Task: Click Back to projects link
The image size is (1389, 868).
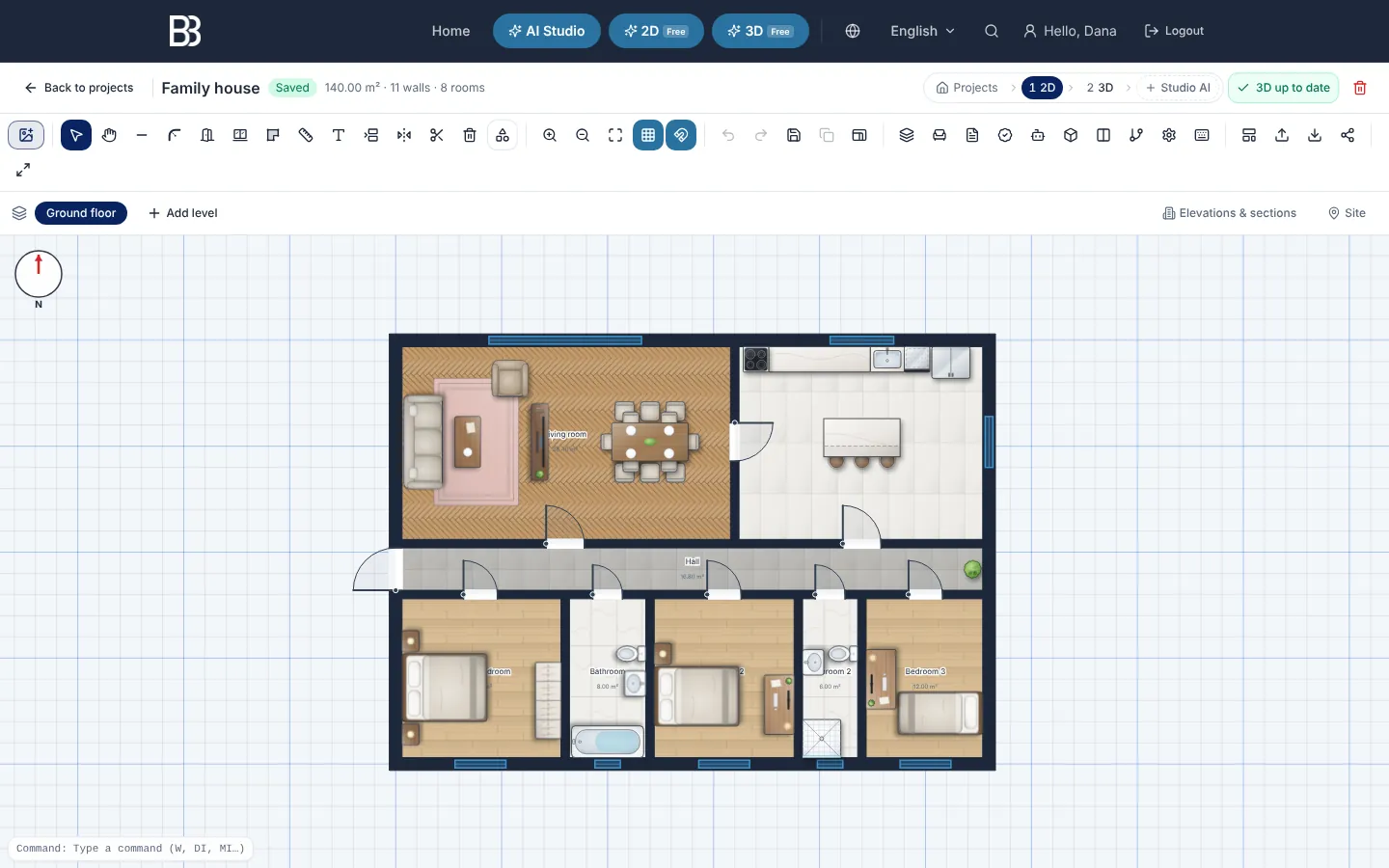Action: tap(79, 88)
